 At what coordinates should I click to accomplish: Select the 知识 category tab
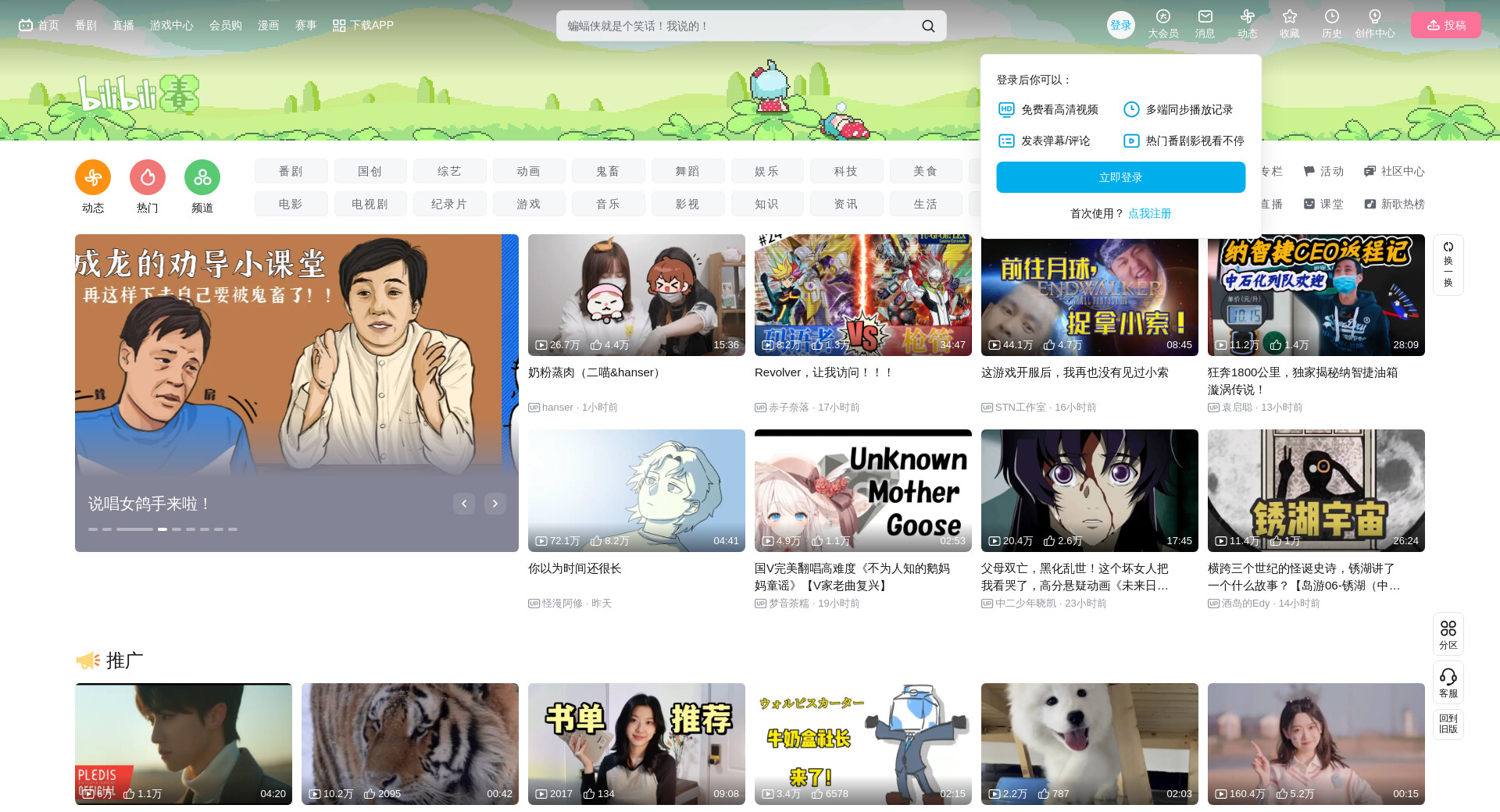(x=767, y=204)
